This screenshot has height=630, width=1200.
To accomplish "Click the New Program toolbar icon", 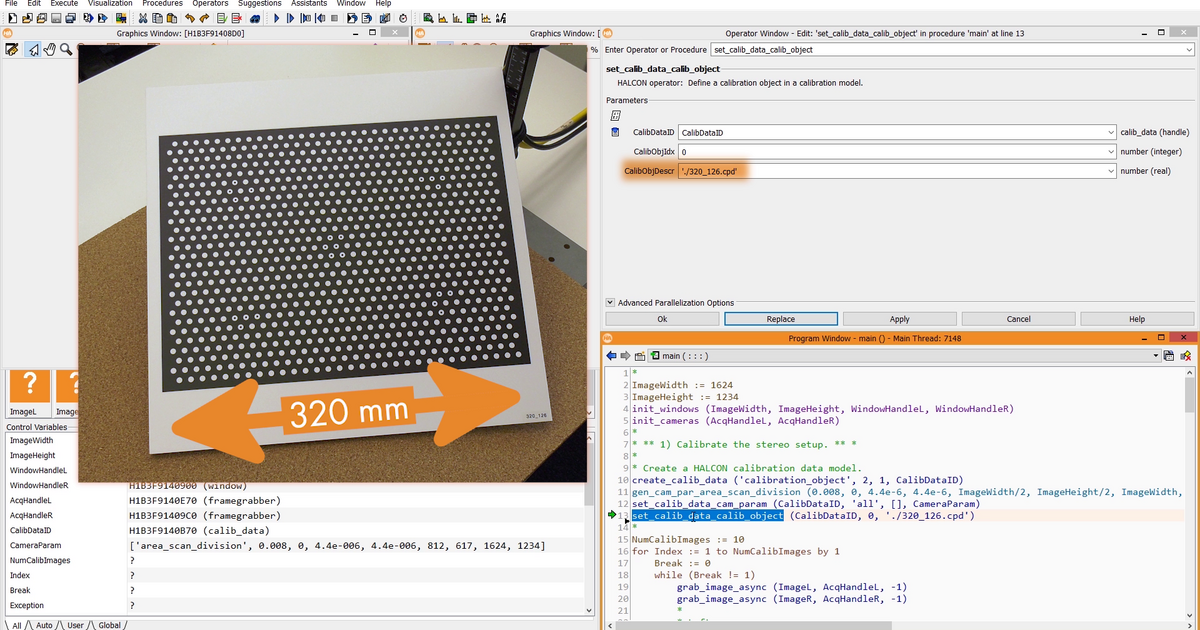I will [x=12, y=18].
